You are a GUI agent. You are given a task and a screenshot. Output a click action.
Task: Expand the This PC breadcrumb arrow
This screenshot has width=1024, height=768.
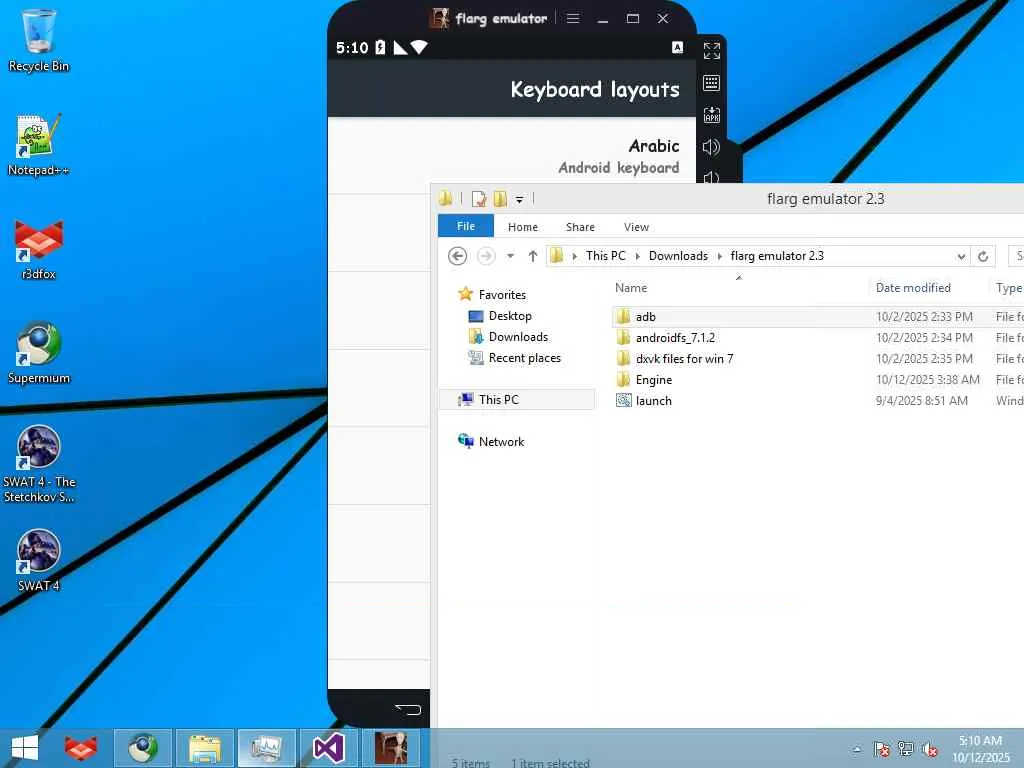point(637,256)
